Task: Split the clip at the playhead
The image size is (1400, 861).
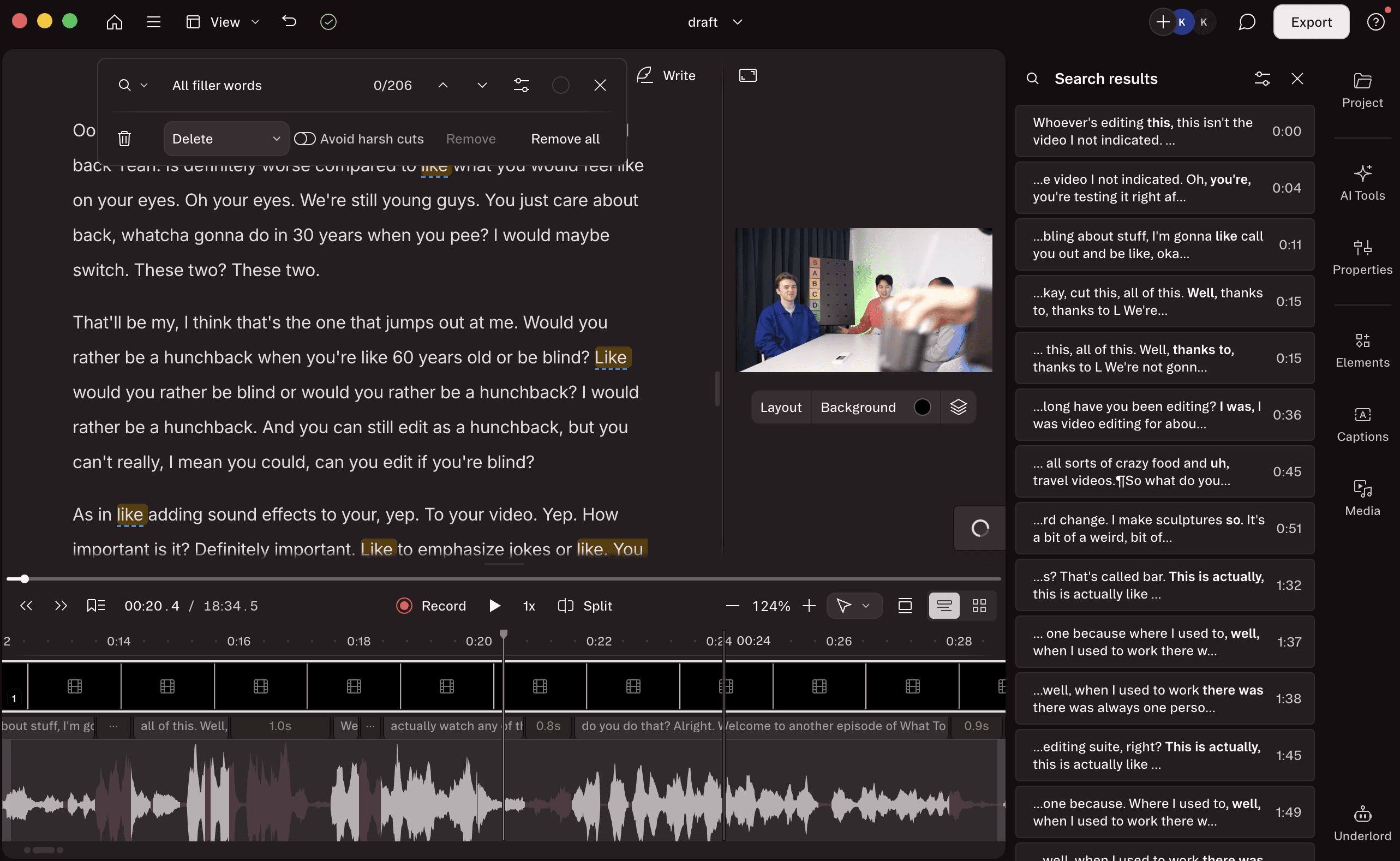Action: 585,605
